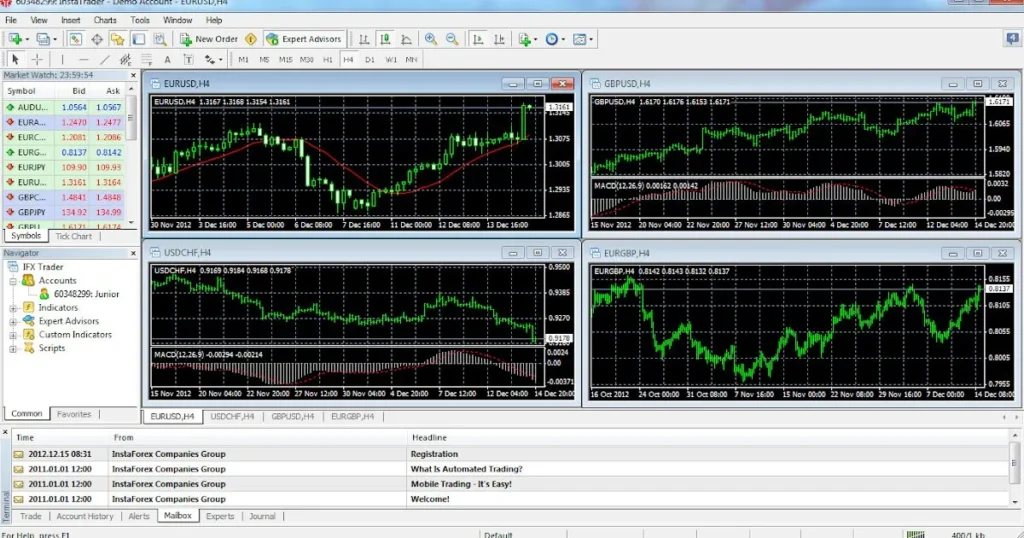Open the Strategy Tester icon

pyautogui.click(x=159, y=39)
